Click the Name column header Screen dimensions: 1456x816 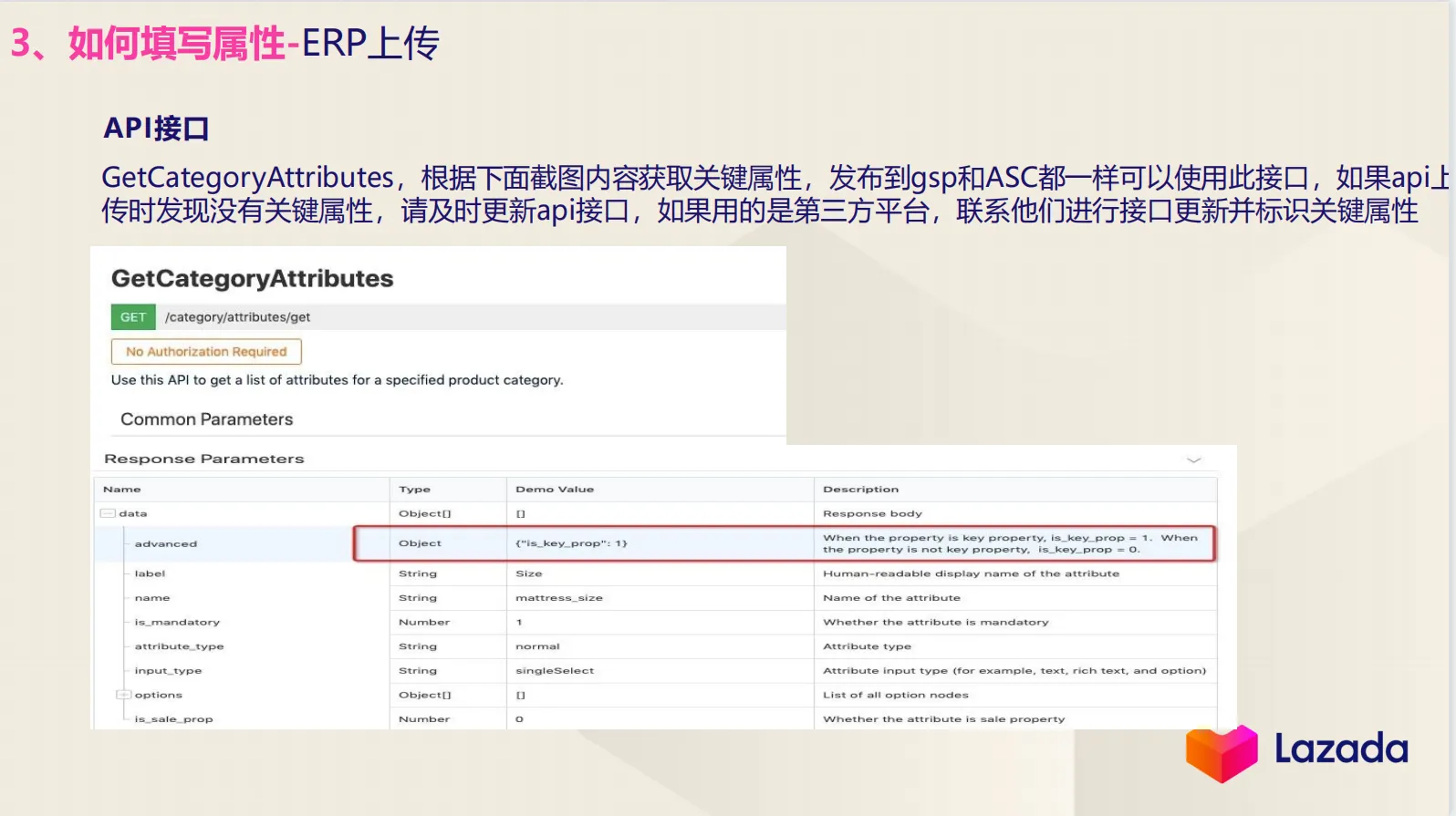(122, 490)
